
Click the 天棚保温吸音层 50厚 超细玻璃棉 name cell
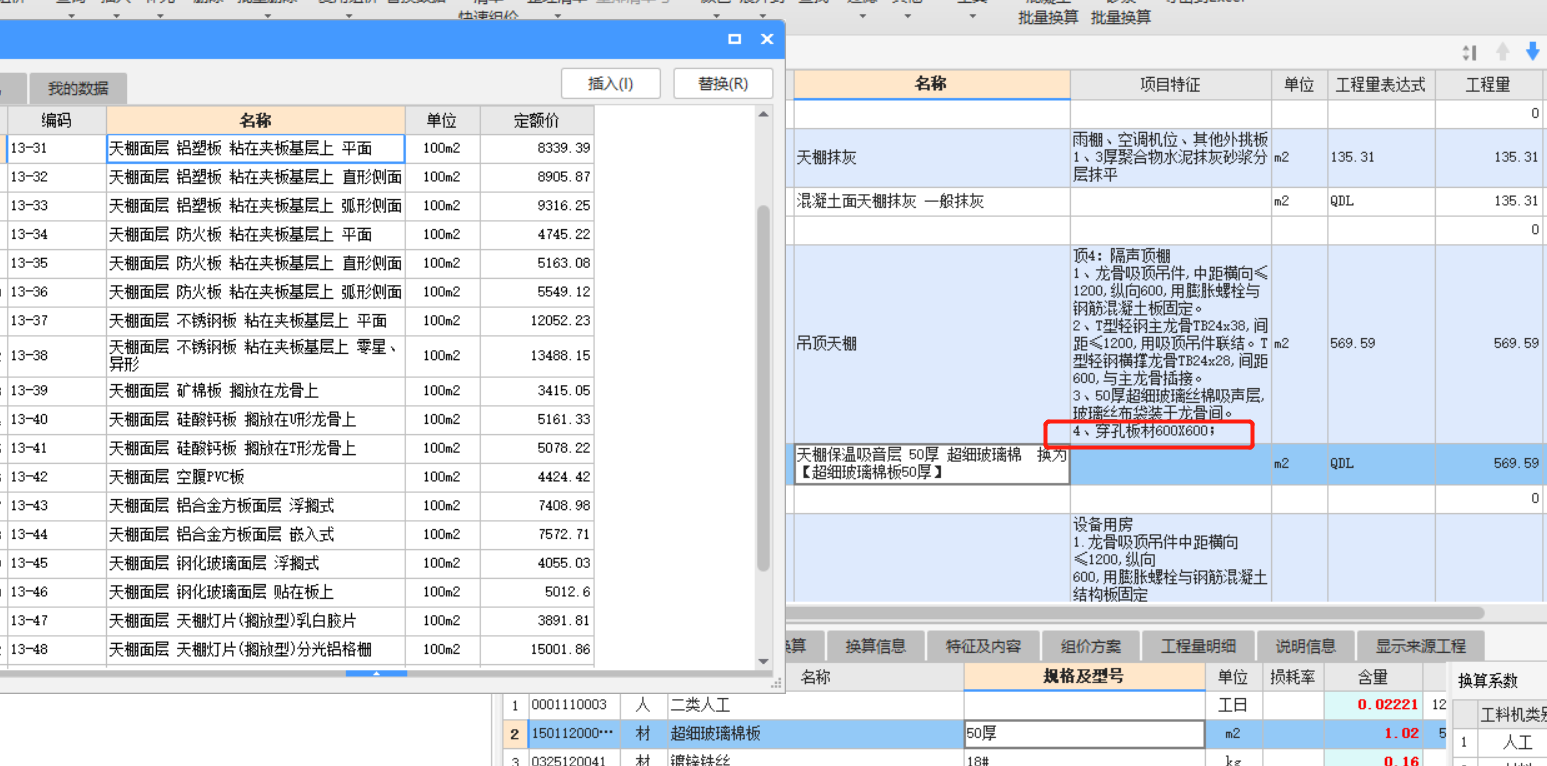coord(931,465)
